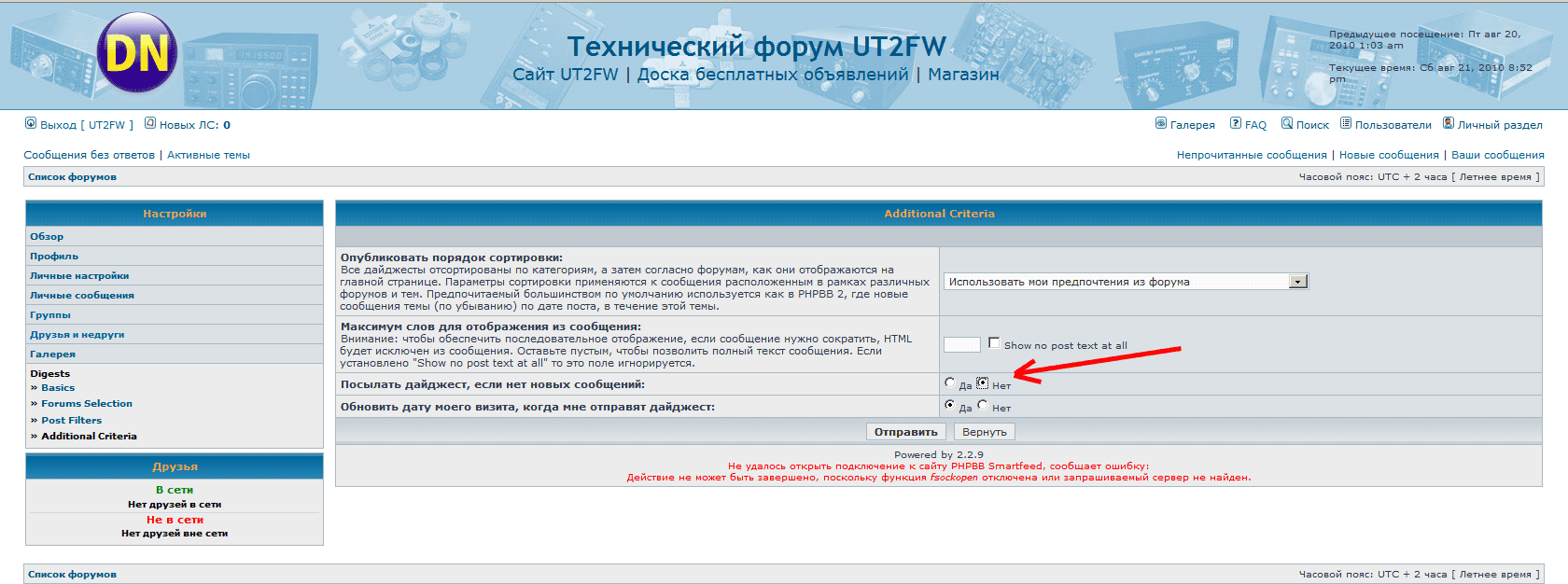This screenshot has width=1568, height=584.
Task: Click the Личный раздел icon
Action: coord(1449,123)
